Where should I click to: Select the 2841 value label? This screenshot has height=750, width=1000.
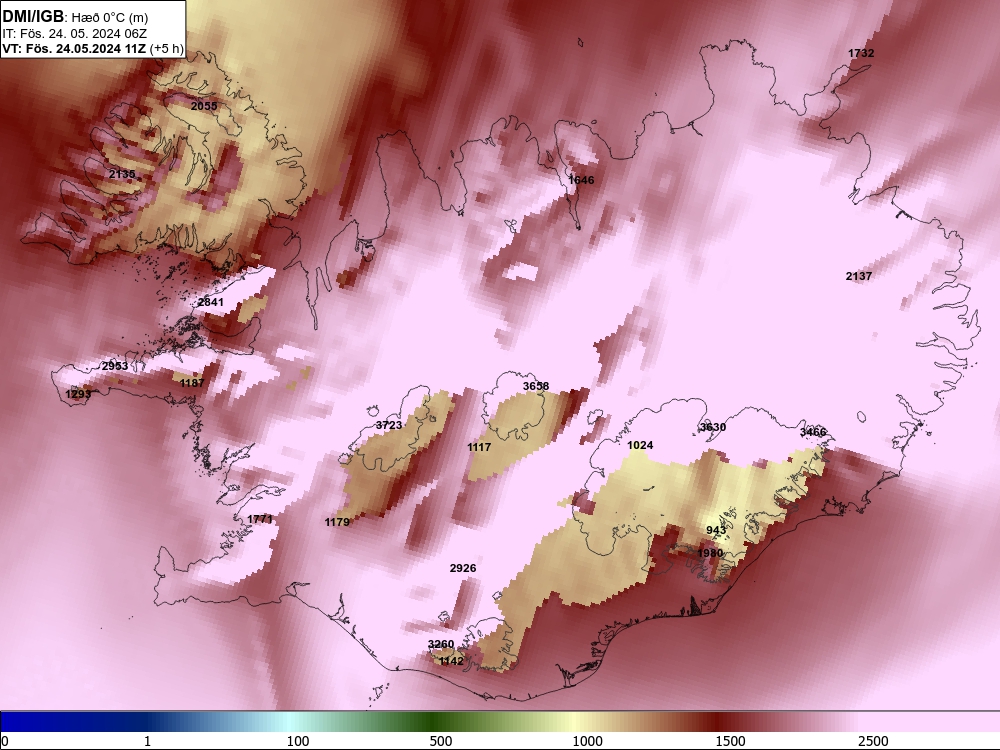[210, 302]
